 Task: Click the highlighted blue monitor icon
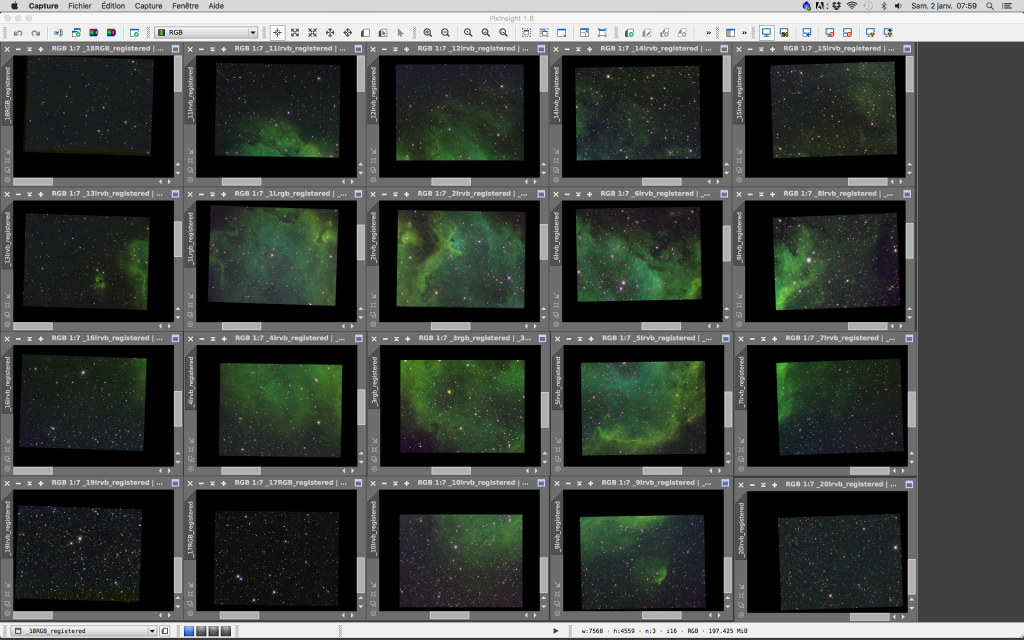766,33
